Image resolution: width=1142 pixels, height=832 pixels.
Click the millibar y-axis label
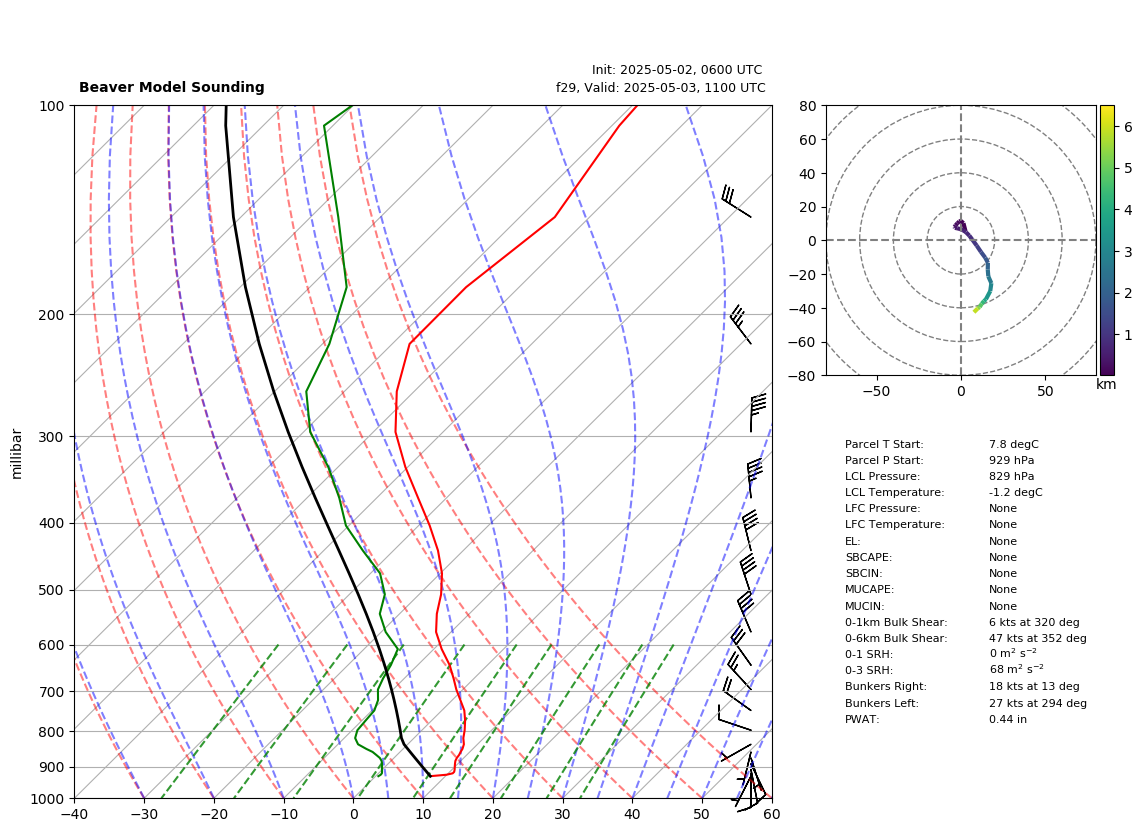[17, 454]
